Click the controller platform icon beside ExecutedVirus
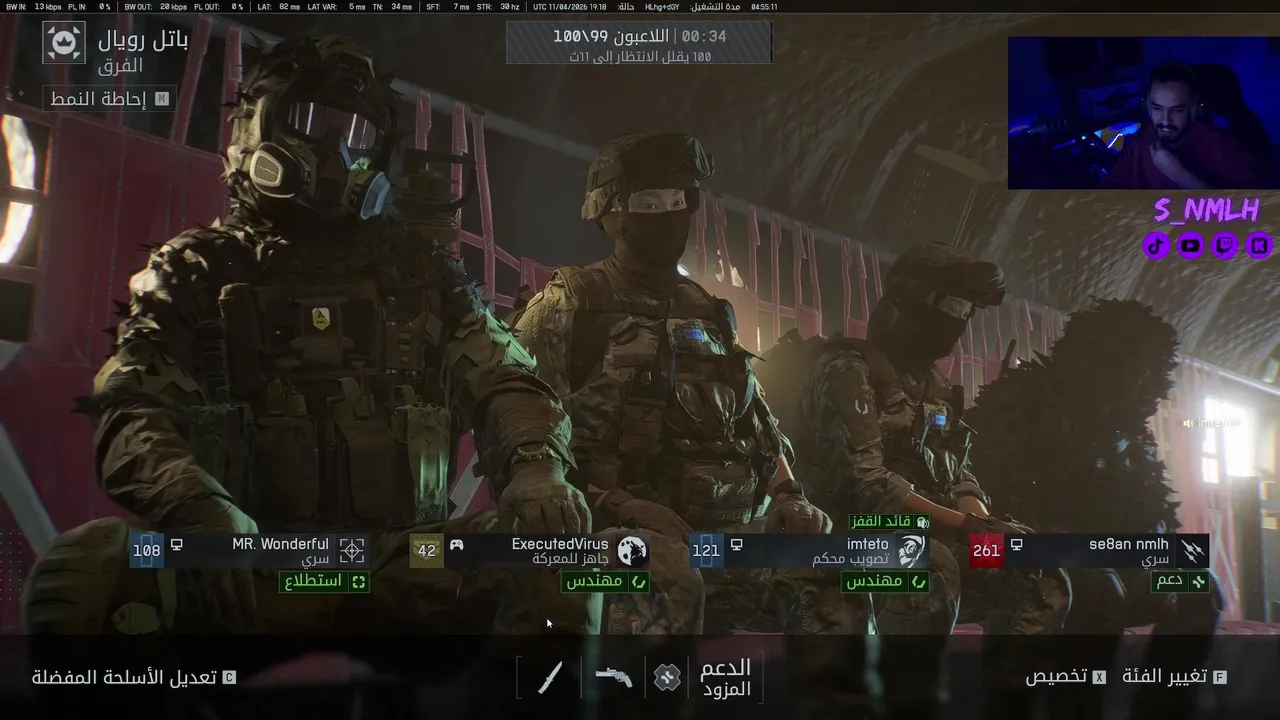 (x=456, y=545)
